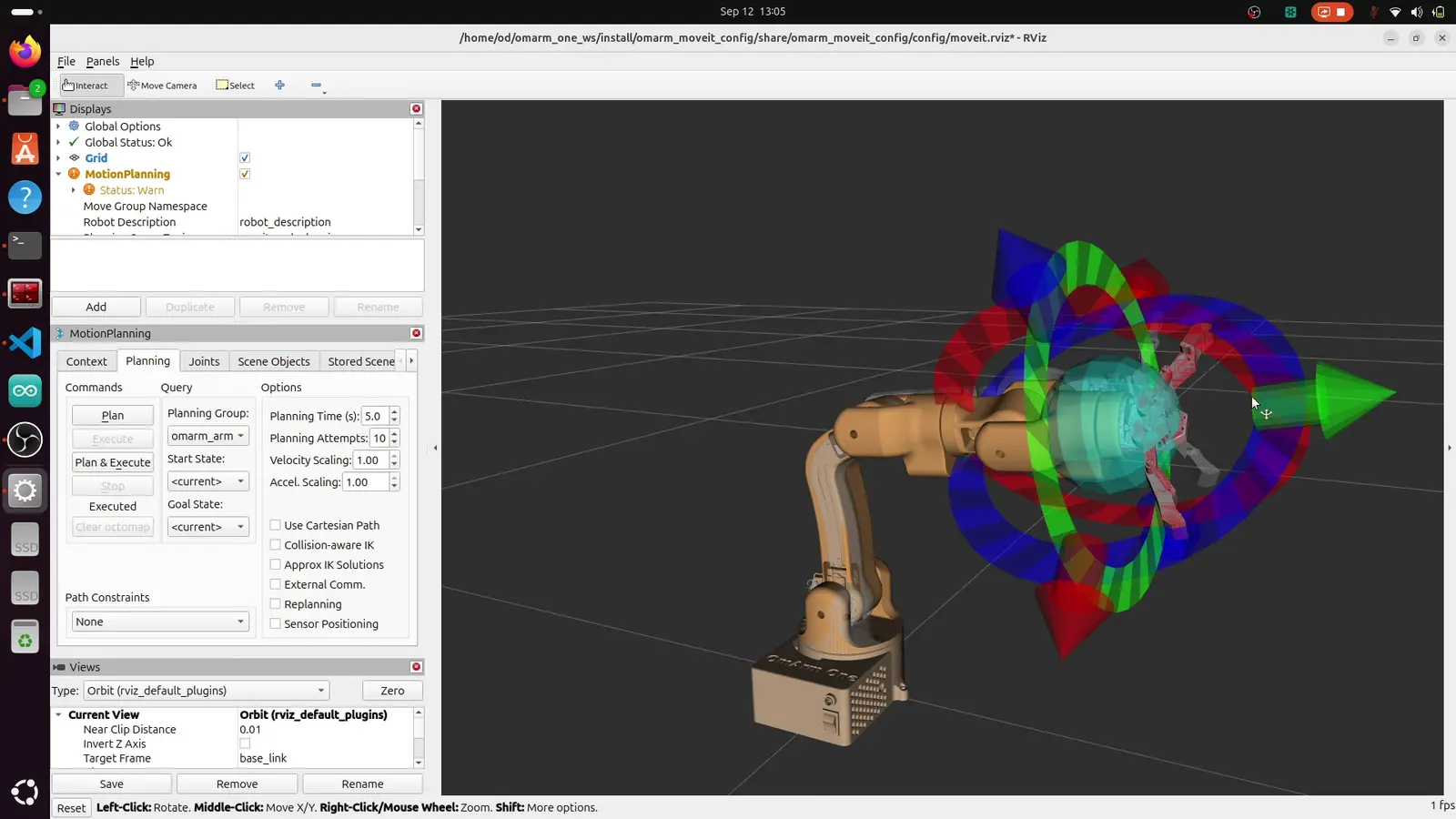The width and height of the screenshot is (1456, 819).
Task: Choose the Select tool in toolbar
Action: pos(236,86)
